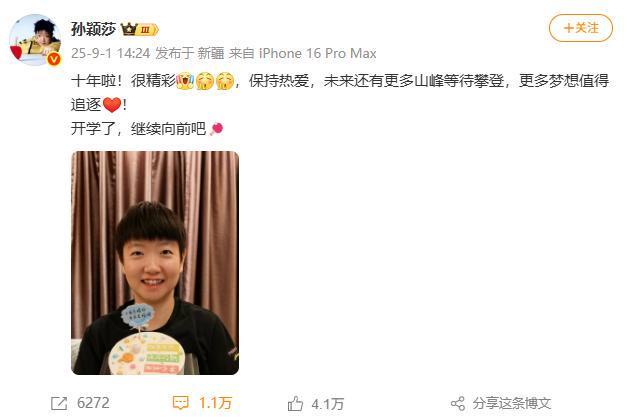Click the first excited face emoji
This screenshot has height=417, width=627.
click(185, 81)
